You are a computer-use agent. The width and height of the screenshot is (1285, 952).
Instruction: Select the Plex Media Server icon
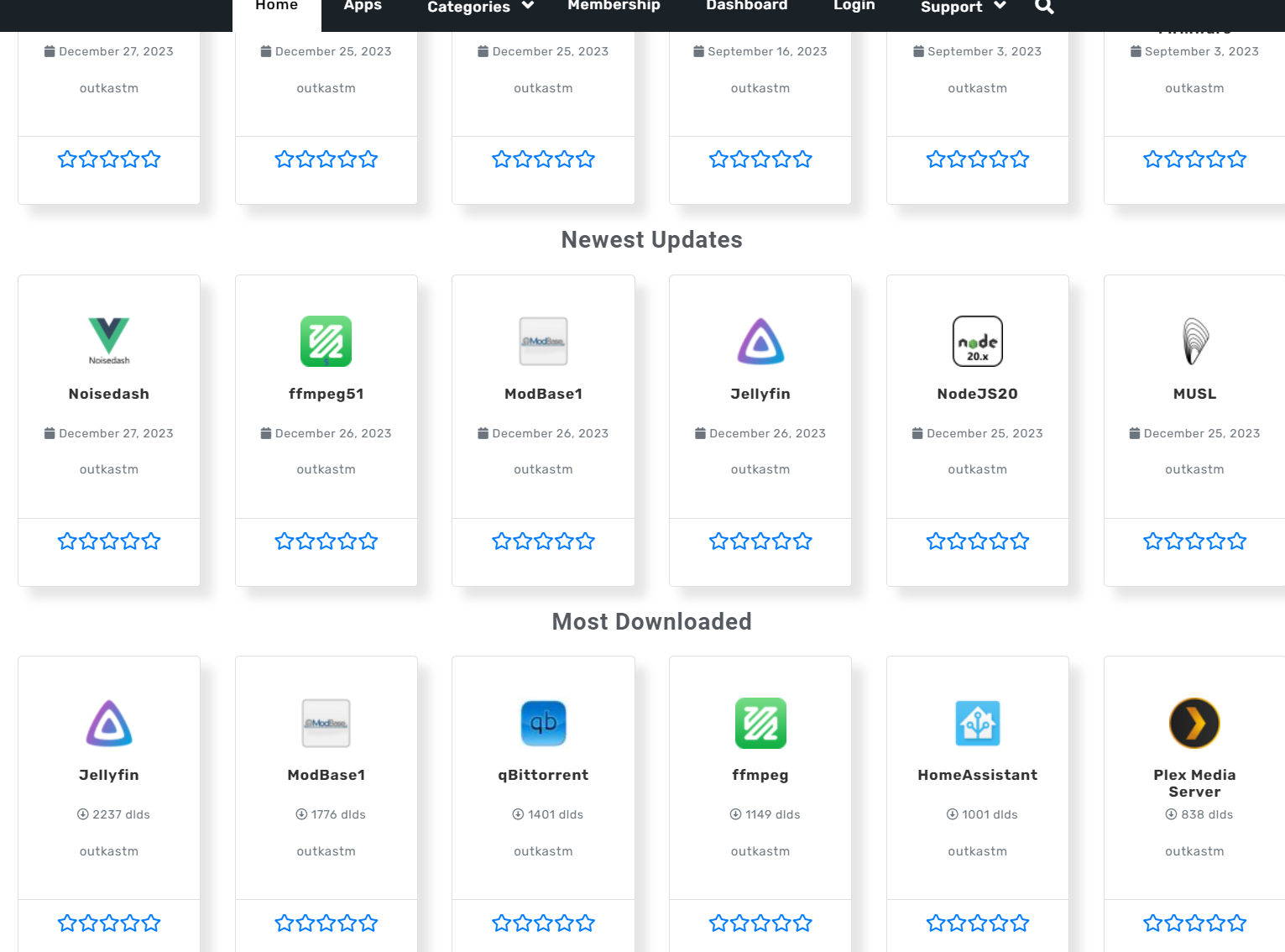coord(1194,723)
